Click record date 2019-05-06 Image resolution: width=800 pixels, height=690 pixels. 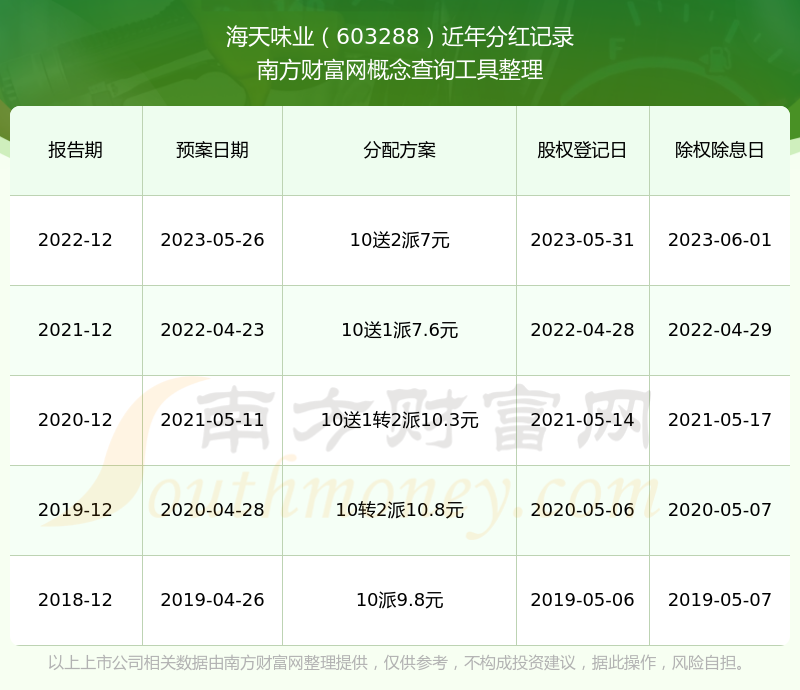(582, 600)
